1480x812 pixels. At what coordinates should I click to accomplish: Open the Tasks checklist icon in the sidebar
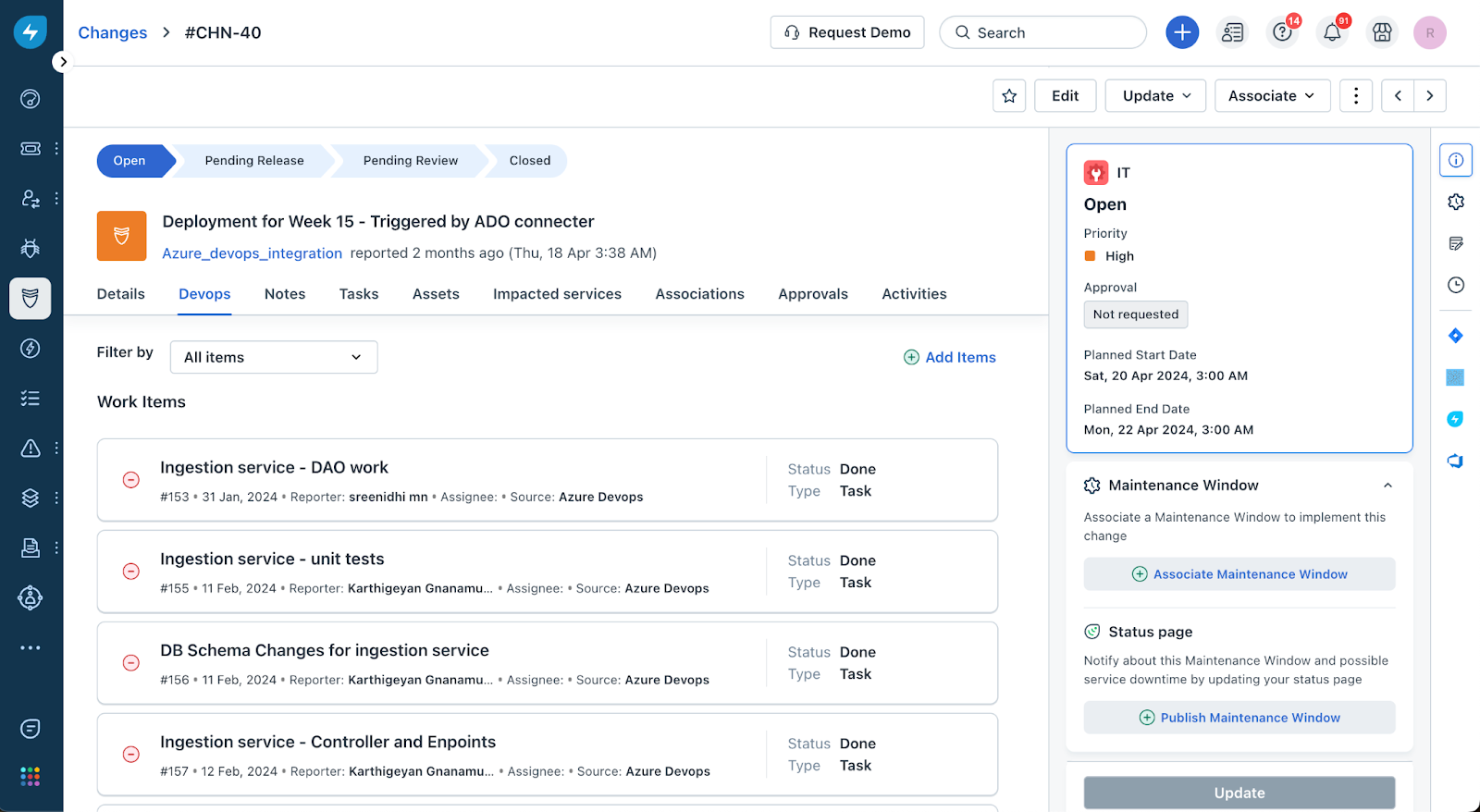click(31, 399)
